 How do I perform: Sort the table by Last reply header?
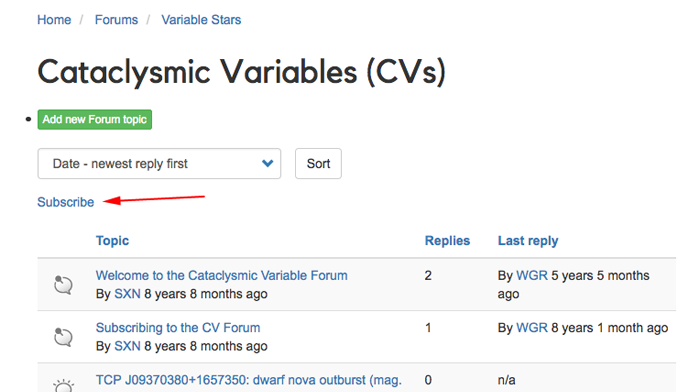point(528,241)
